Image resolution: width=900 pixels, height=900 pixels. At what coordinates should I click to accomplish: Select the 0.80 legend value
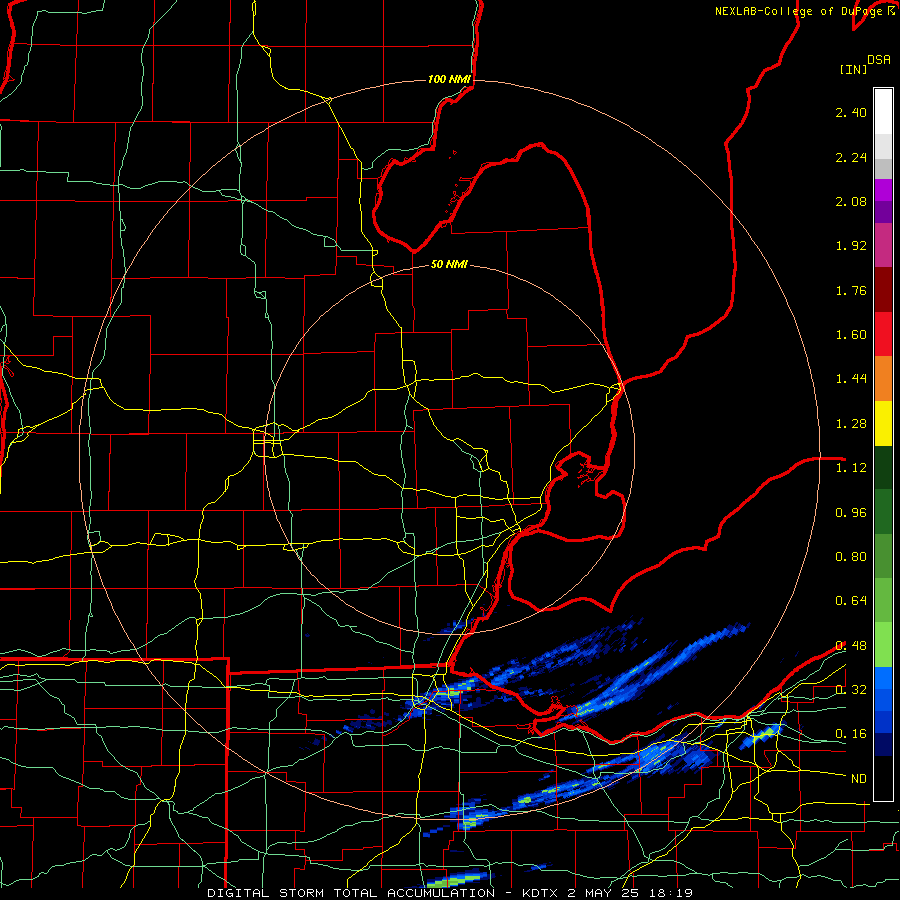pyautogui.click(x=851, y=557)
